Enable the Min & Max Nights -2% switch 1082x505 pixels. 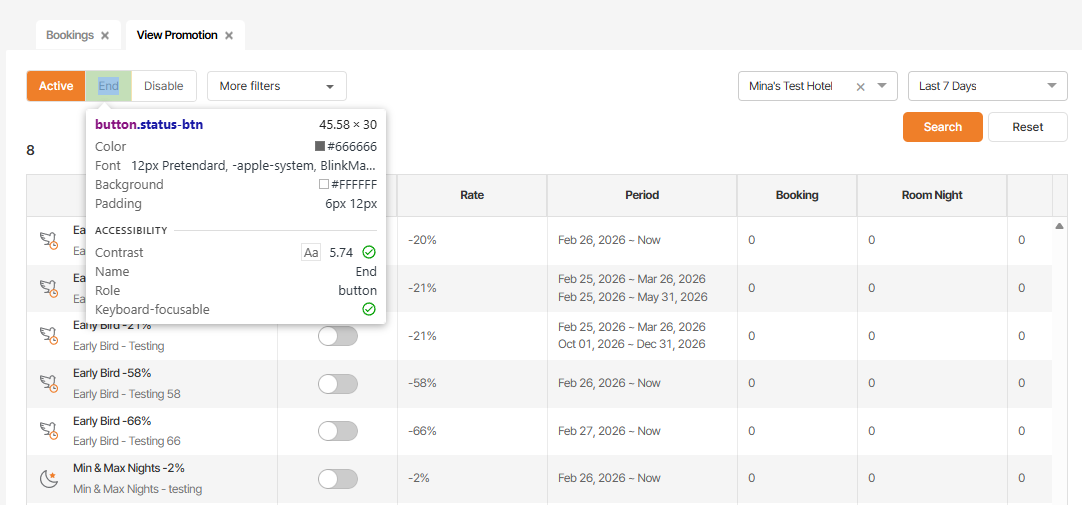[x=337, y=479]
